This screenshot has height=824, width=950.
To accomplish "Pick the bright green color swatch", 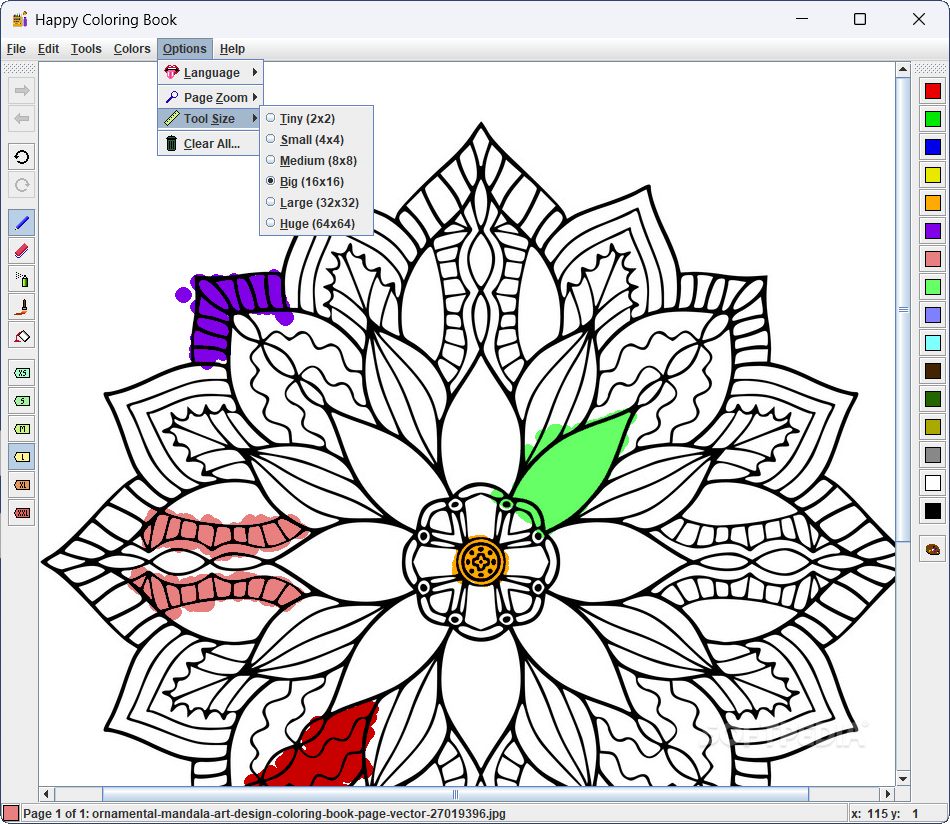I will tap(932, 119).
